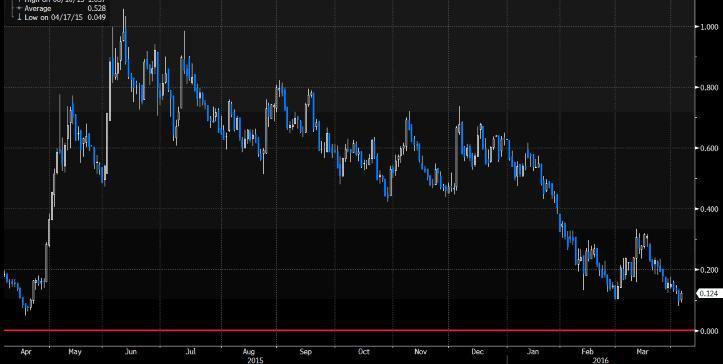The image size is (723, 364).
Task: Click the Sep label on time axis
Action: pyautogui.click(x=306, y=352)
